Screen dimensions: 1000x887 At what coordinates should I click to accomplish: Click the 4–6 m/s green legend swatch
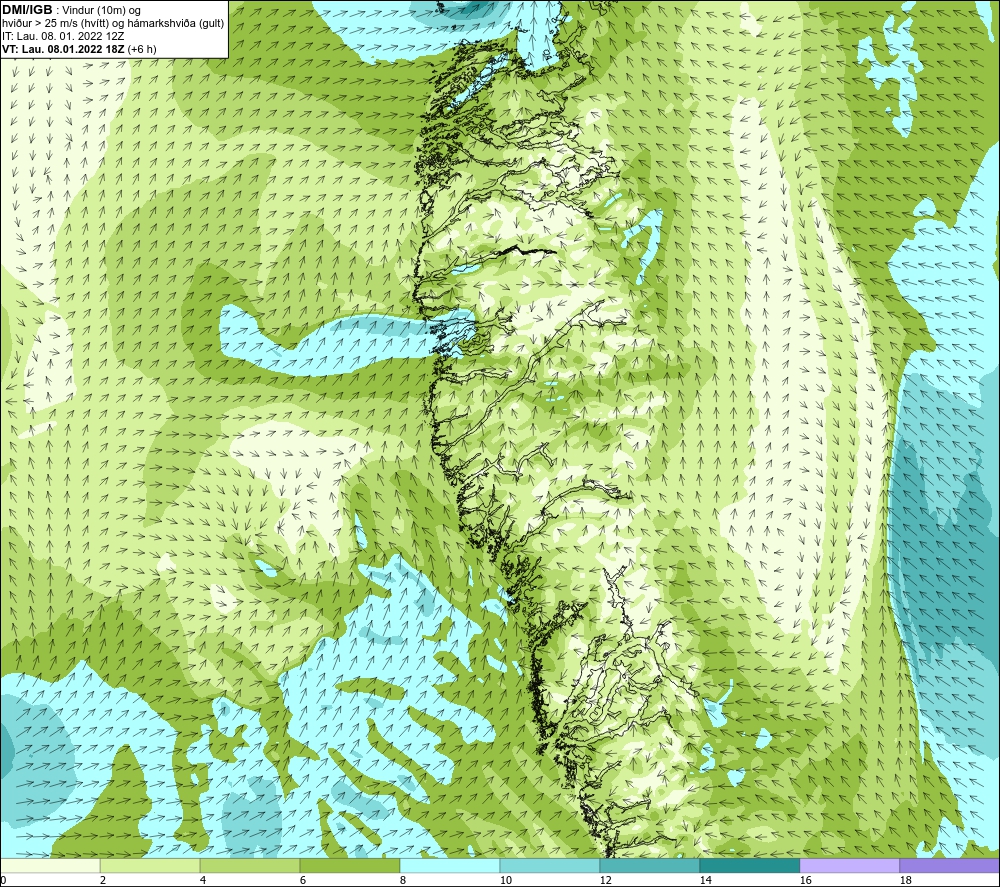point(250,865)
